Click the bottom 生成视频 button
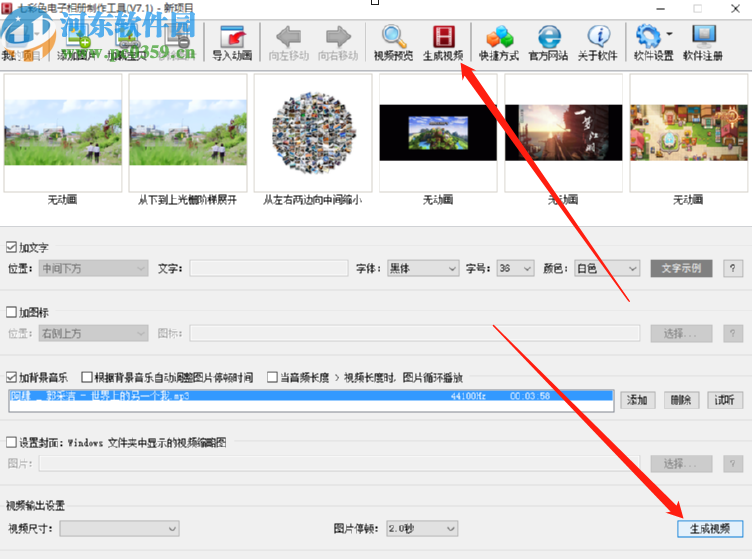 pyautogui.click(x=710, y=529)
